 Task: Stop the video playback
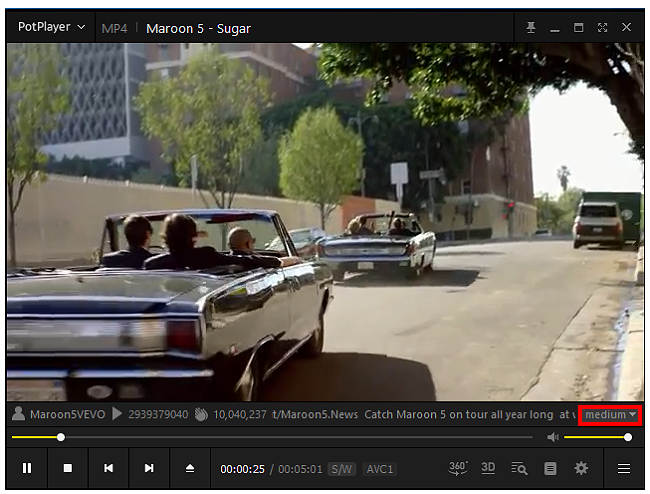(x=68, y=468)
